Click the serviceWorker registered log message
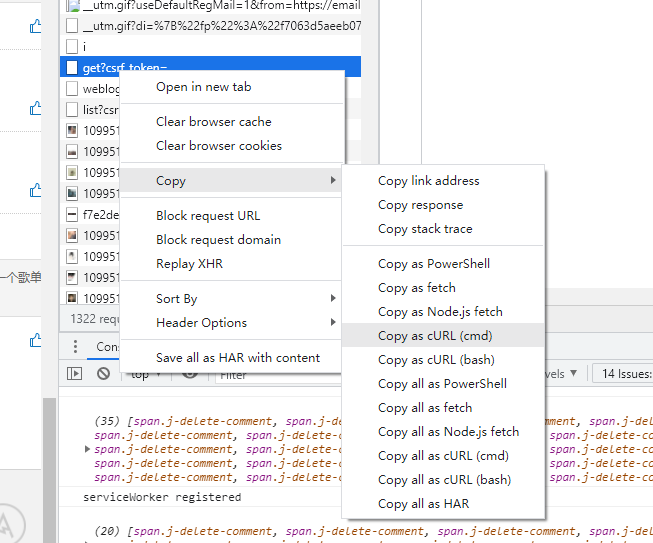This screenshot has height=543, width=653. click(x=162, y=497)
